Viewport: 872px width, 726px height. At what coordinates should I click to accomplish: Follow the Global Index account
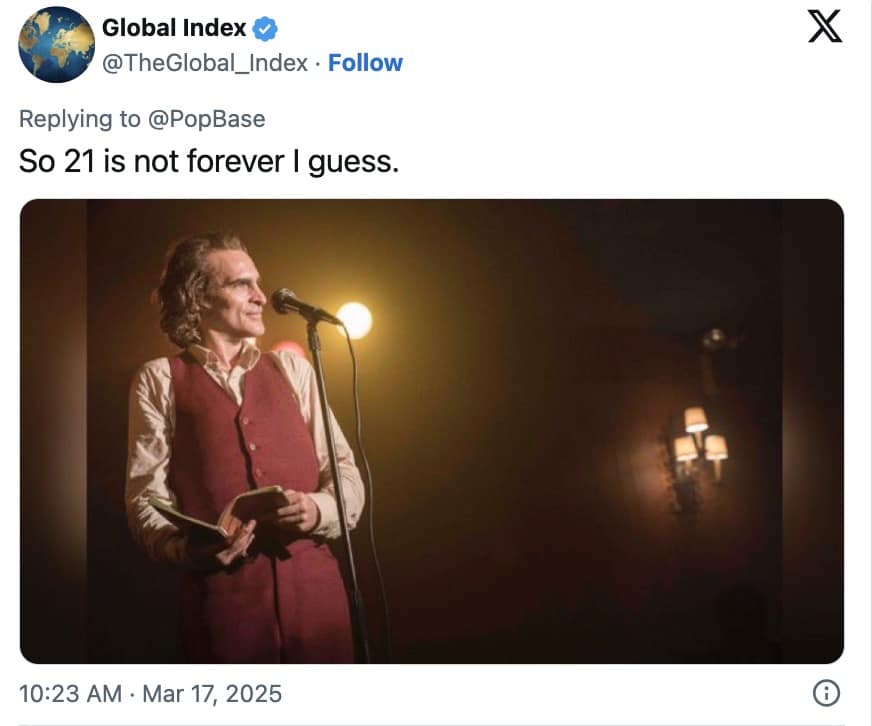point(365,62)
